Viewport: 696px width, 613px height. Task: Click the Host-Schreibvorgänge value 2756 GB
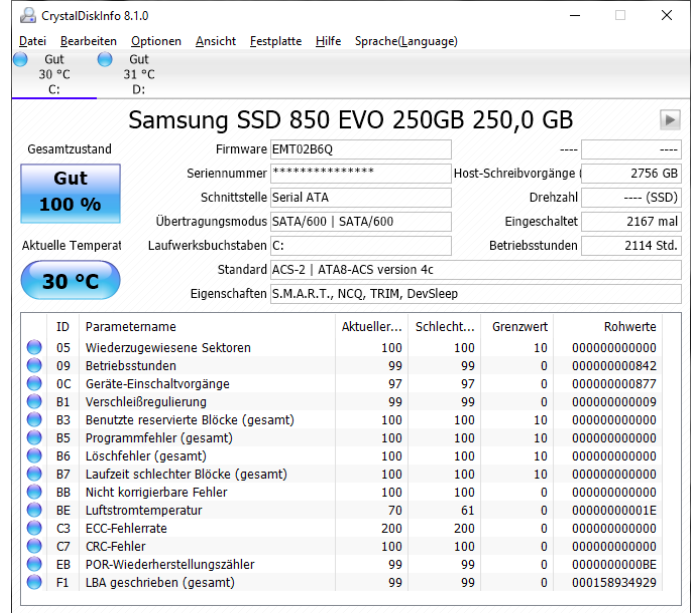tap(631, 173)
